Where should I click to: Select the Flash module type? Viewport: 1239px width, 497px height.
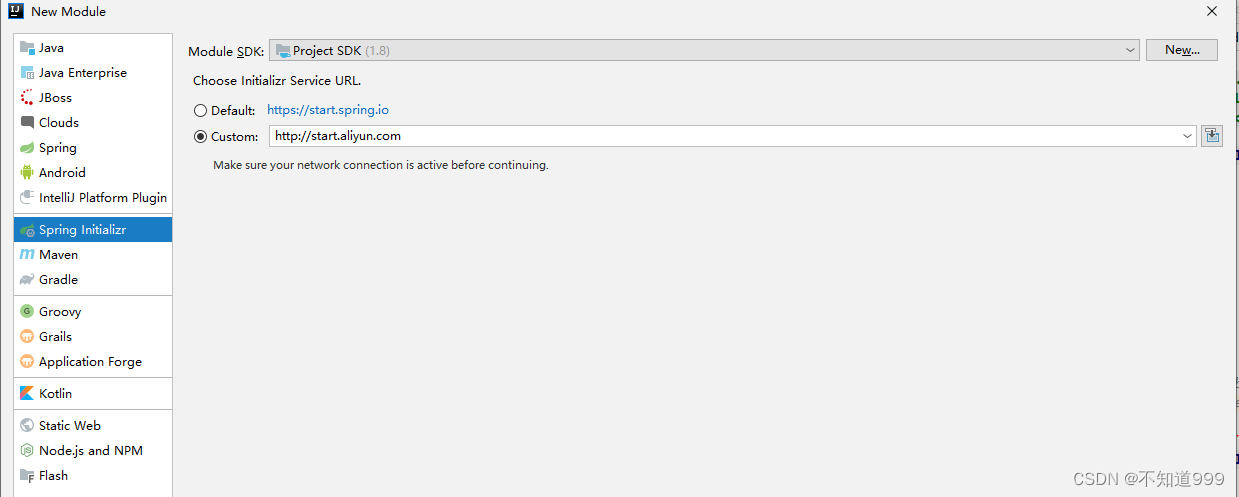[93, 476]
